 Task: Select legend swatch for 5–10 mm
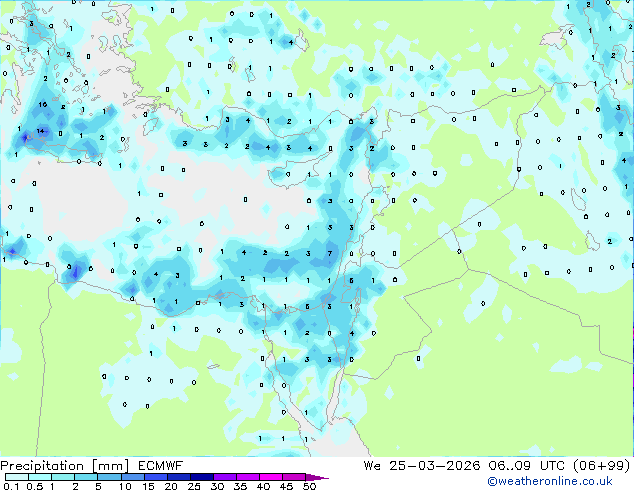[110, 477]
